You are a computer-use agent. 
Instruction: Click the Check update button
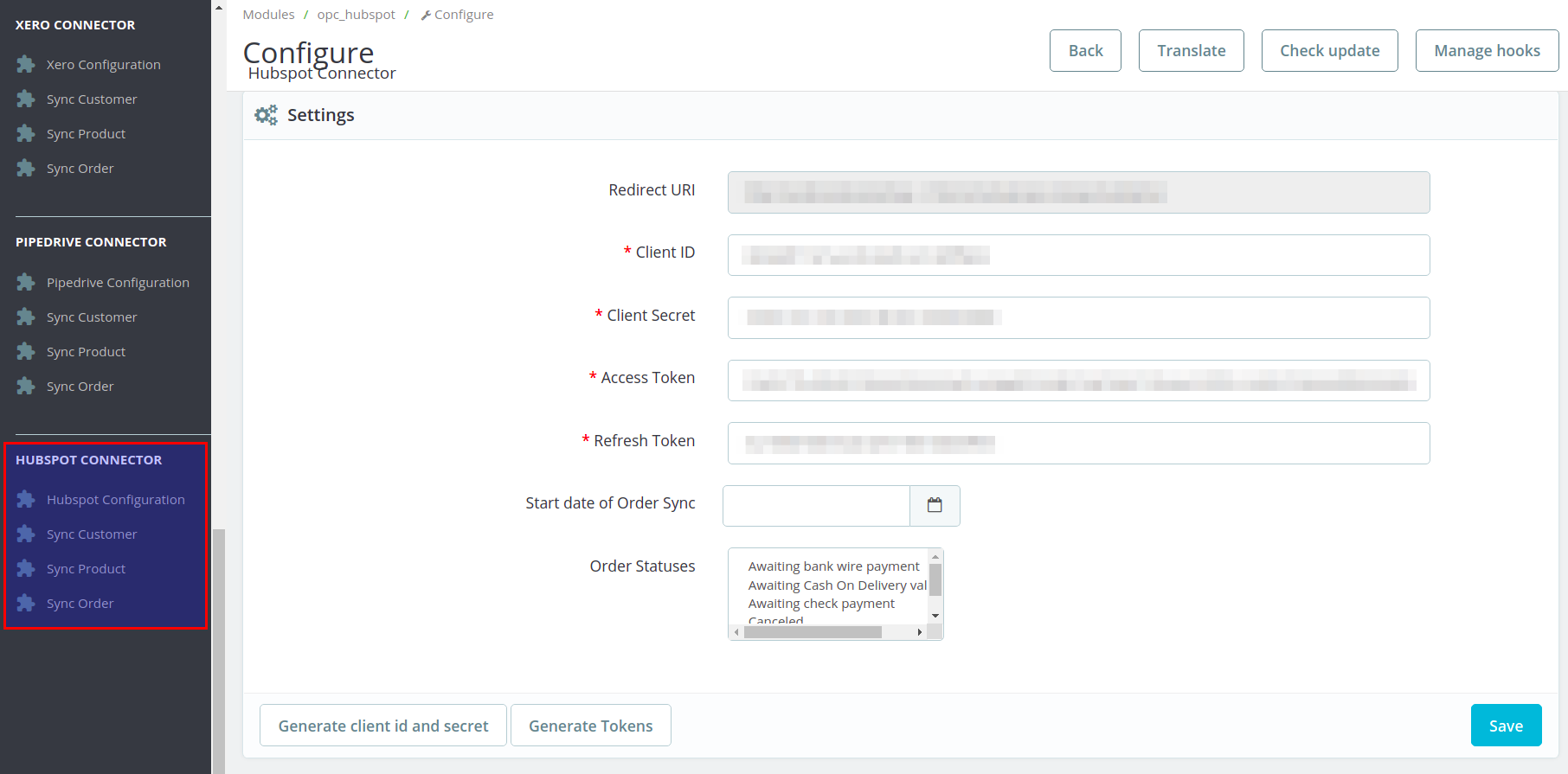click(1329, 51)
